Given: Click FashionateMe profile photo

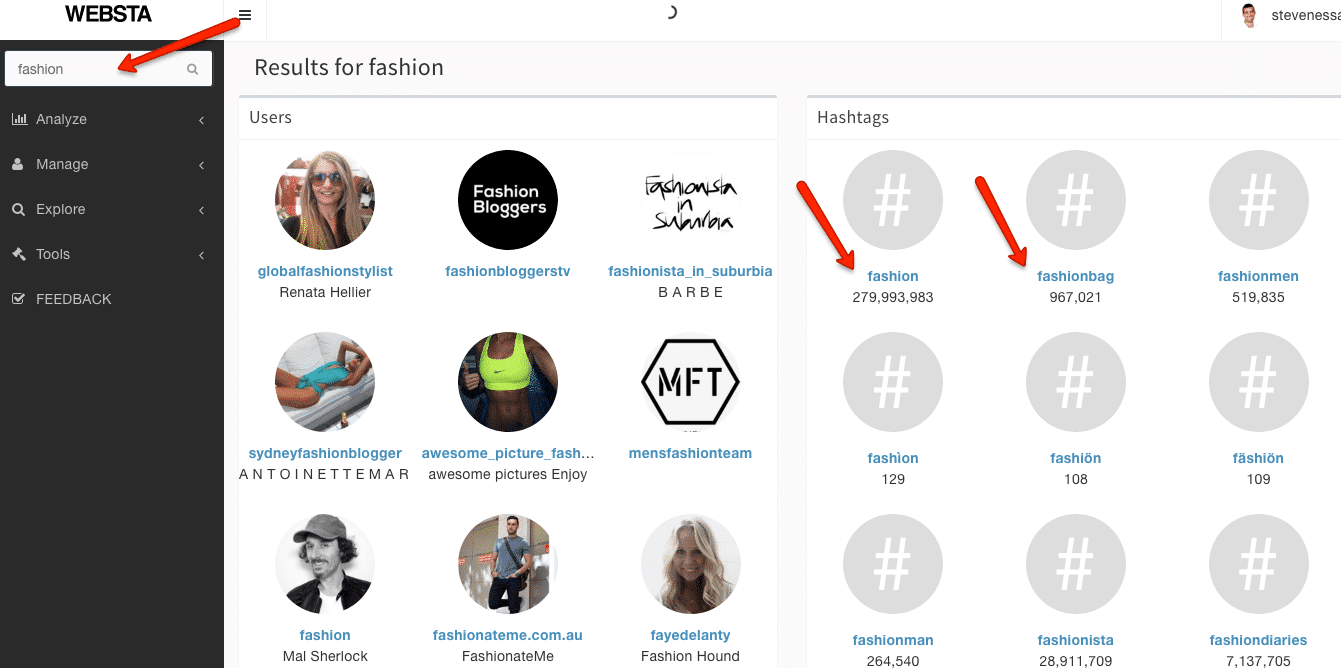Looking at the screenshot, I should tap(508, 564).
